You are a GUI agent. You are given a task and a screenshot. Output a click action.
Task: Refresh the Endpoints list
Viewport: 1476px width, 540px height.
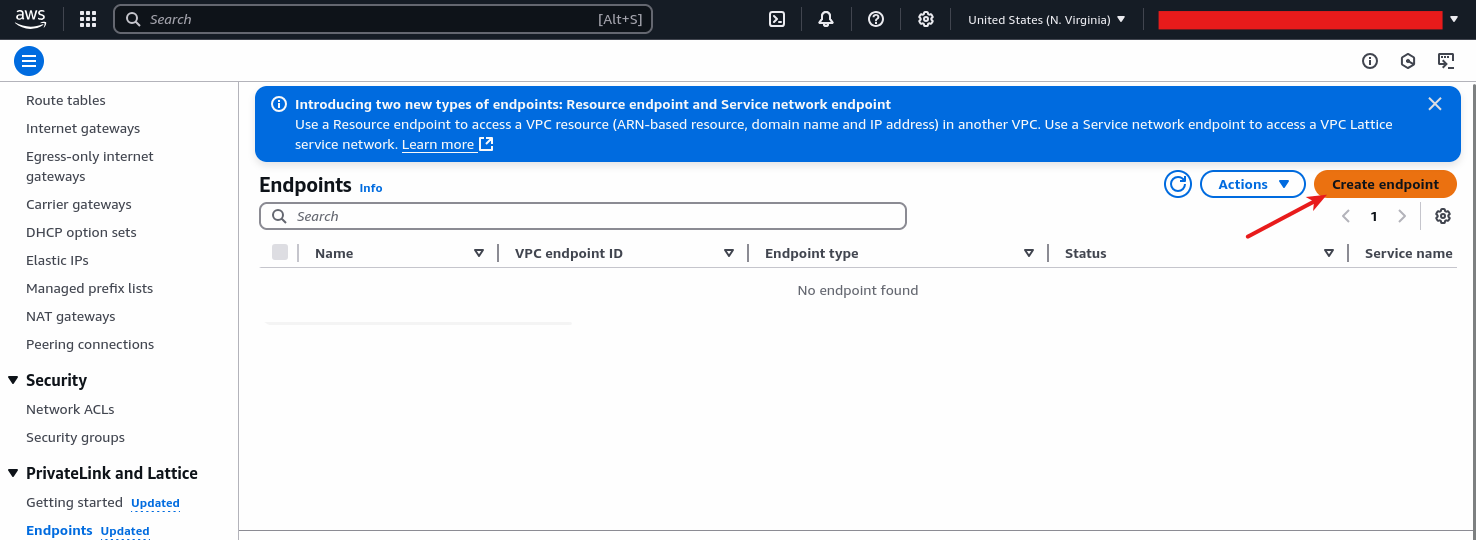(1178, 184)
